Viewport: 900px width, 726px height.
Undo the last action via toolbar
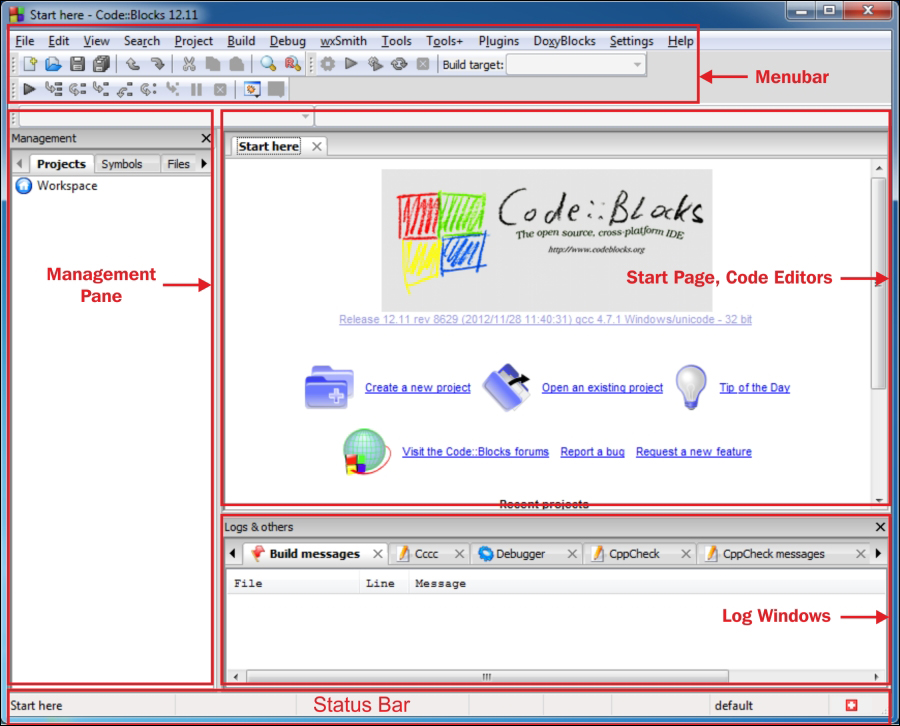point(133,64)
